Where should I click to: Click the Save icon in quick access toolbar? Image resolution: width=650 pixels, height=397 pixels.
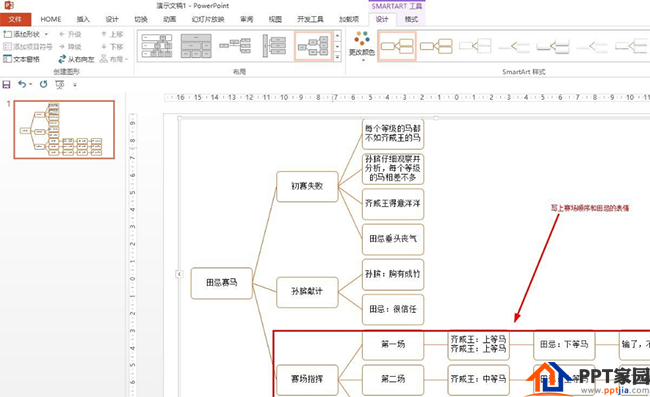(x=7, y=85)
